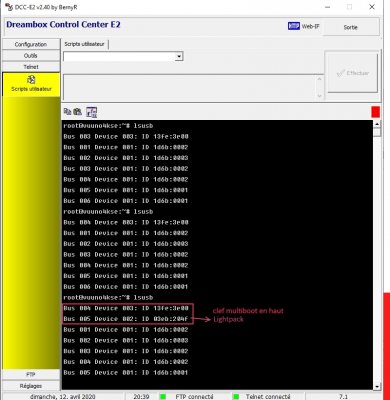
Task: Click the Web-IF button label
Action: click(311, 26)
